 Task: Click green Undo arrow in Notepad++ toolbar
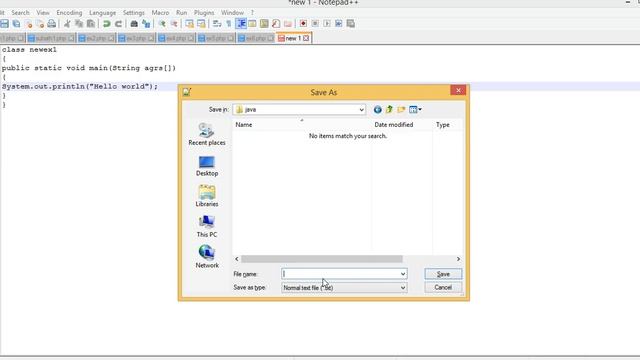click(x=107, y=24)
